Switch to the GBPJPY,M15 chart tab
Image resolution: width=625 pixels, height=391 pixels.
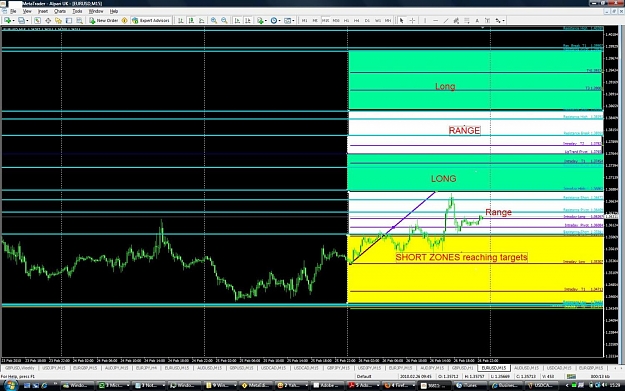tap(338, 368)
